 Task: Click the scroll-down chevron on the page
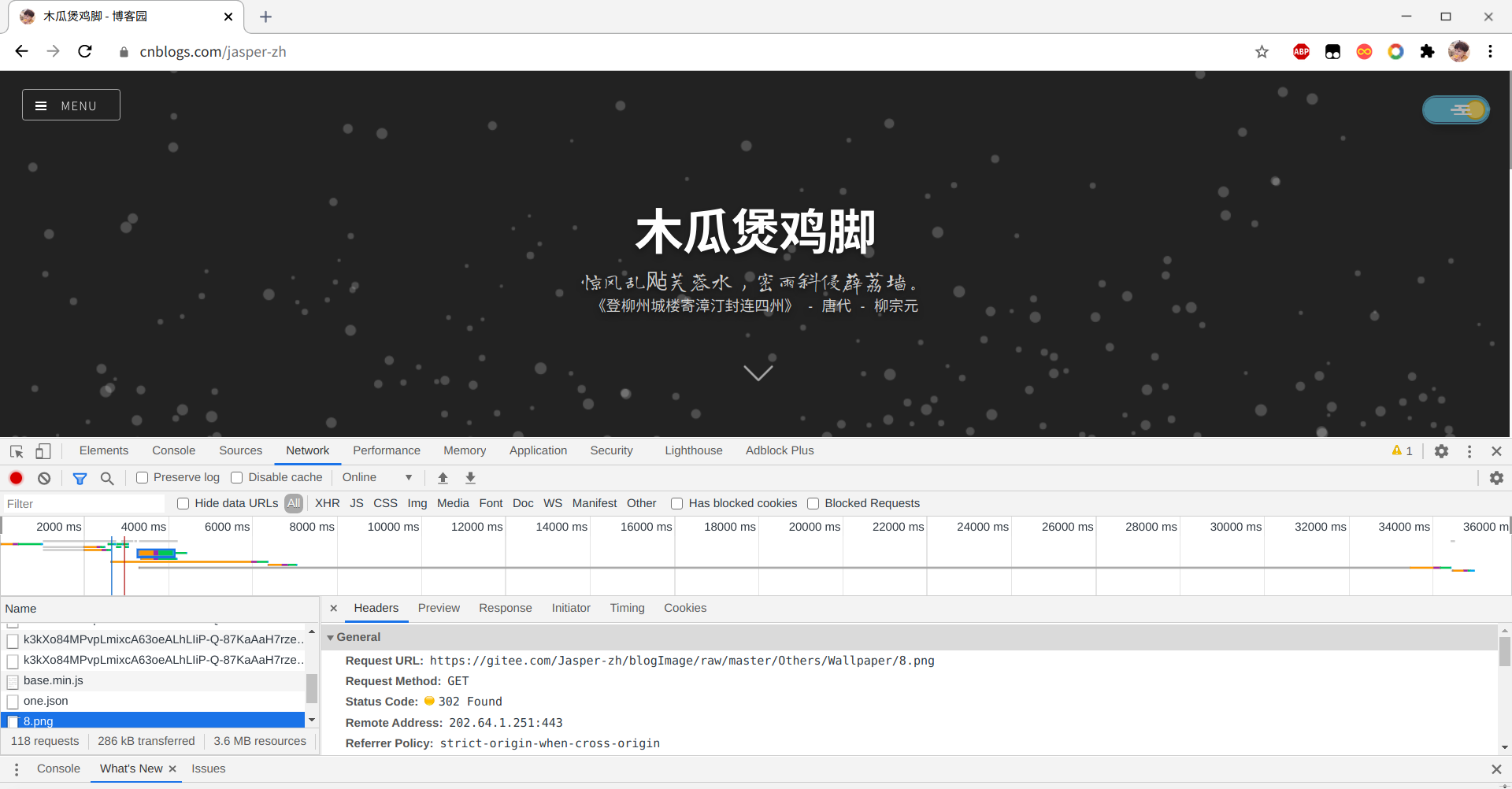758,372
